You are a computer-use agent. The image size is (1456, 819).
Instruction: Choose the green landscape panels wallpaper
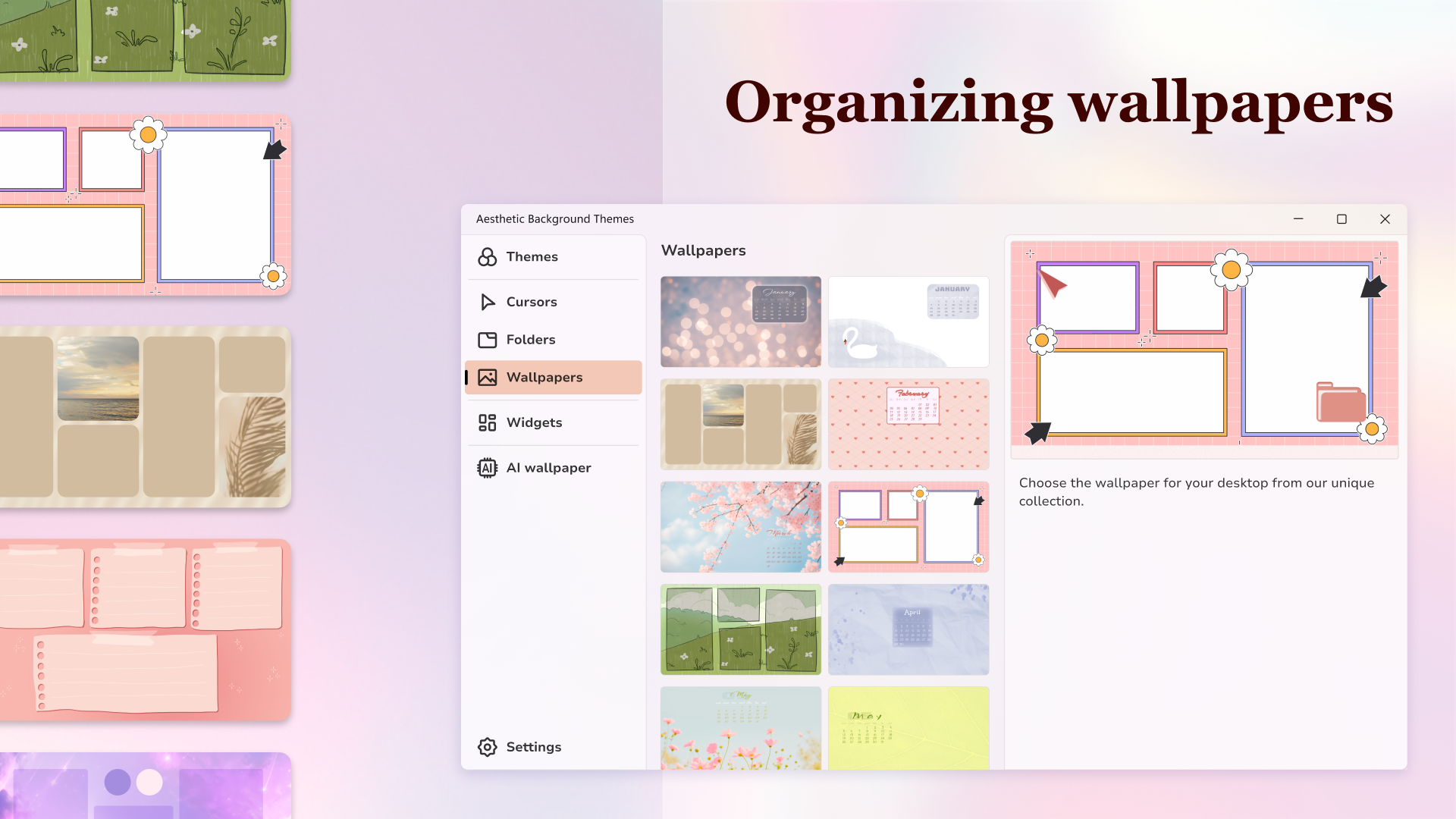[x=741, y=629]
